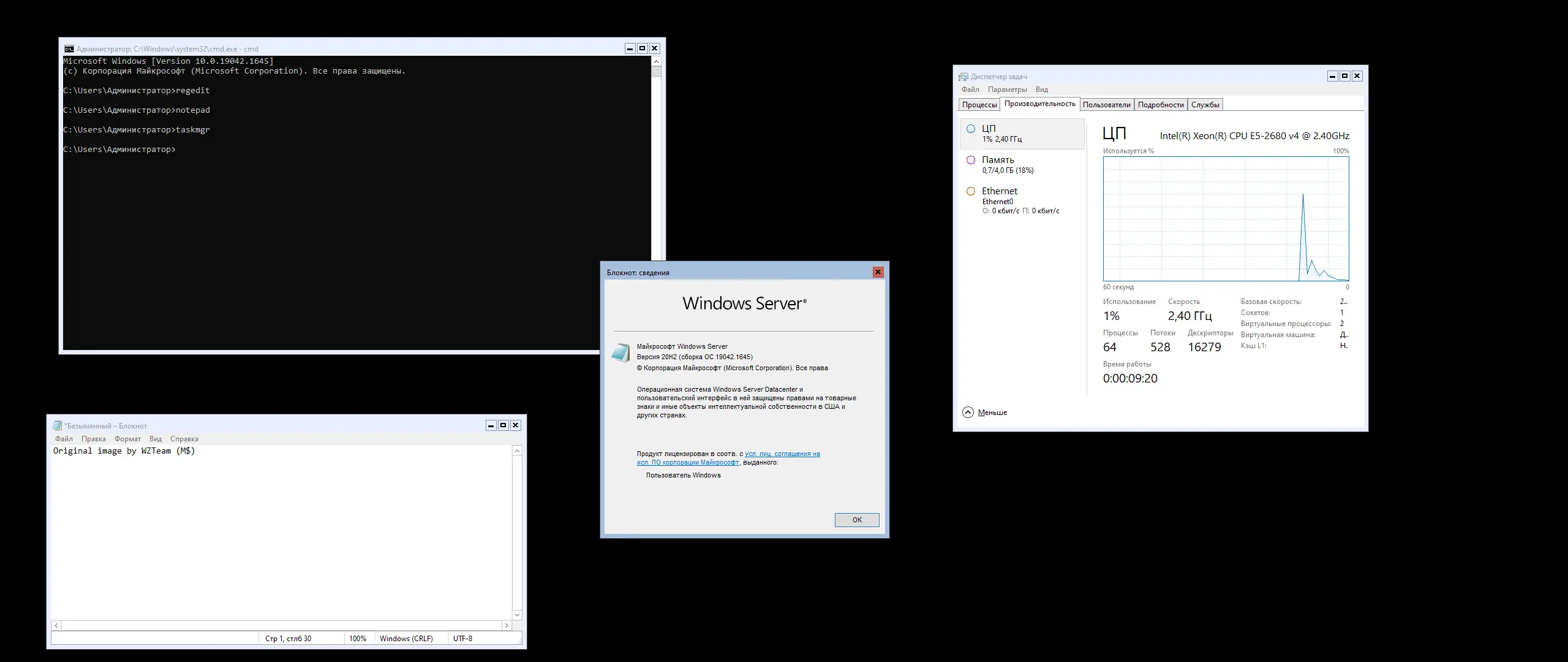Click the Notepad title bar icon

point(58,425)
